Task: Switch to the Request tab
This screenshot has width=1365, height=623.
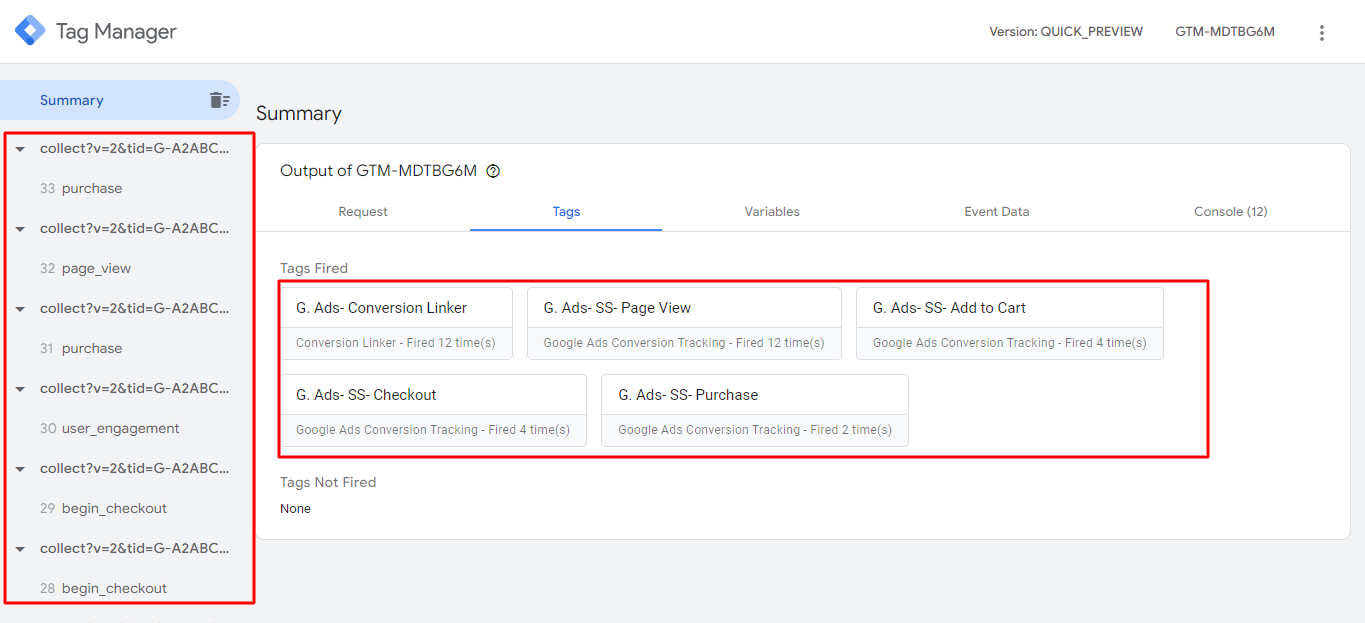Action: 363,211
